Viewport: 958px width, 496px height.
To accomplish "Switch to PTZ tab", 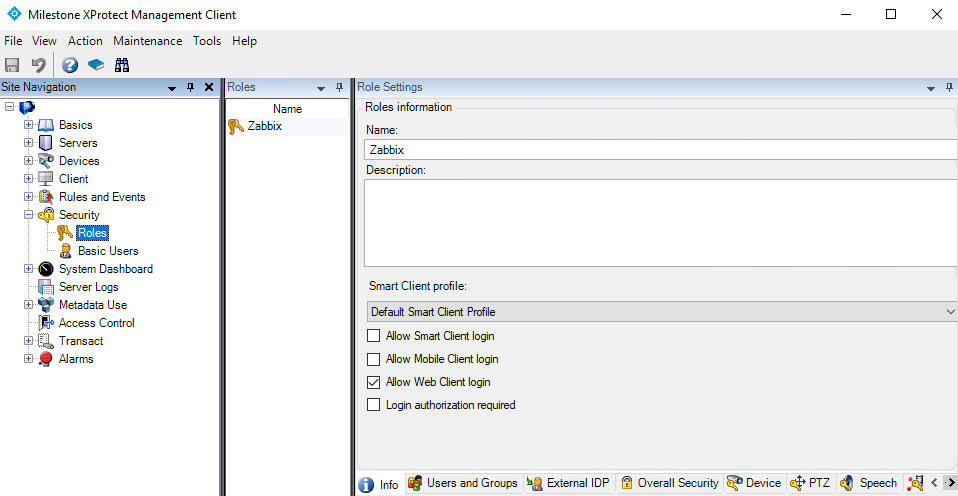I will 810,483.
